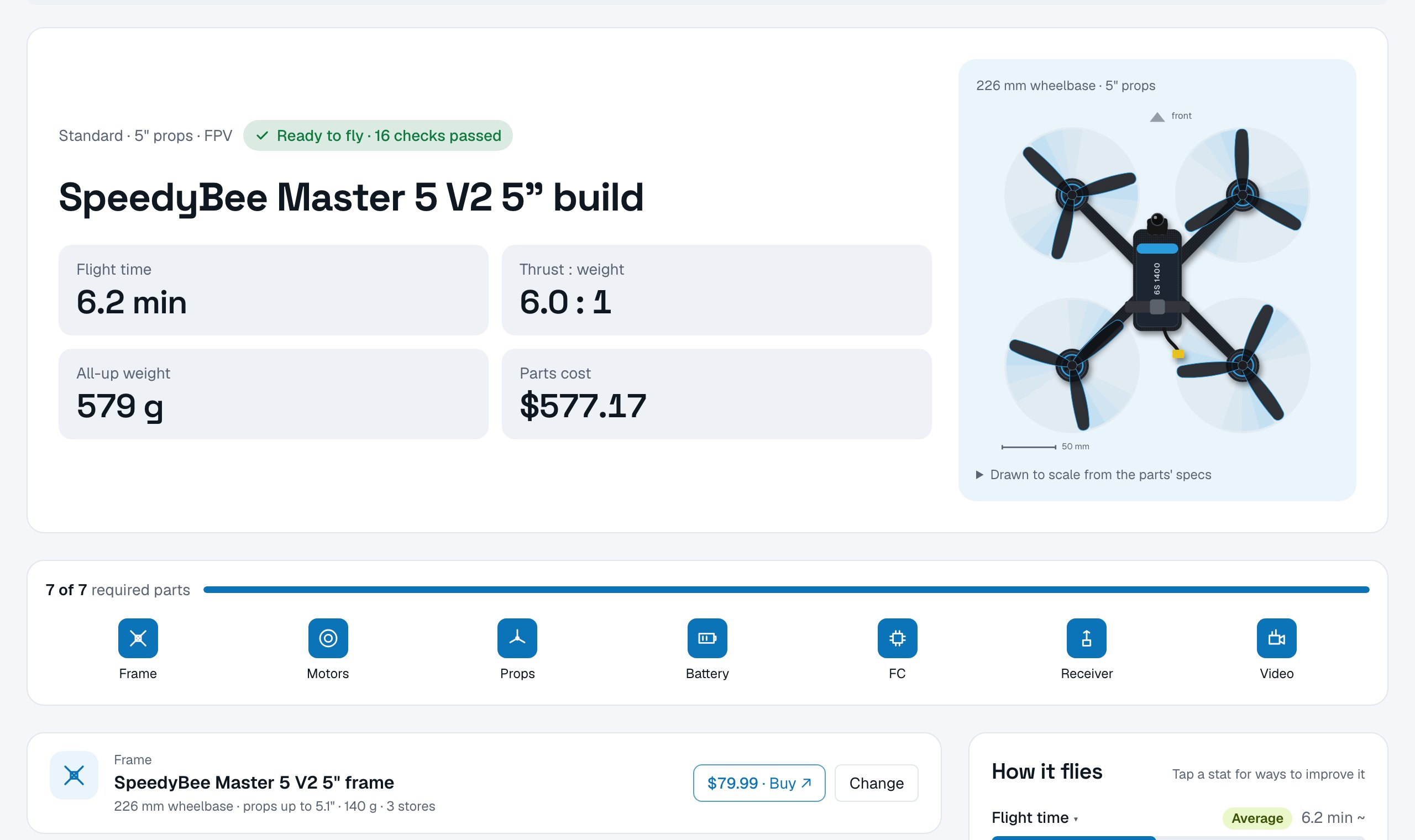Click the $79.99 Buy button
This screenshot has width=1415, height=840.
[759, 783]
